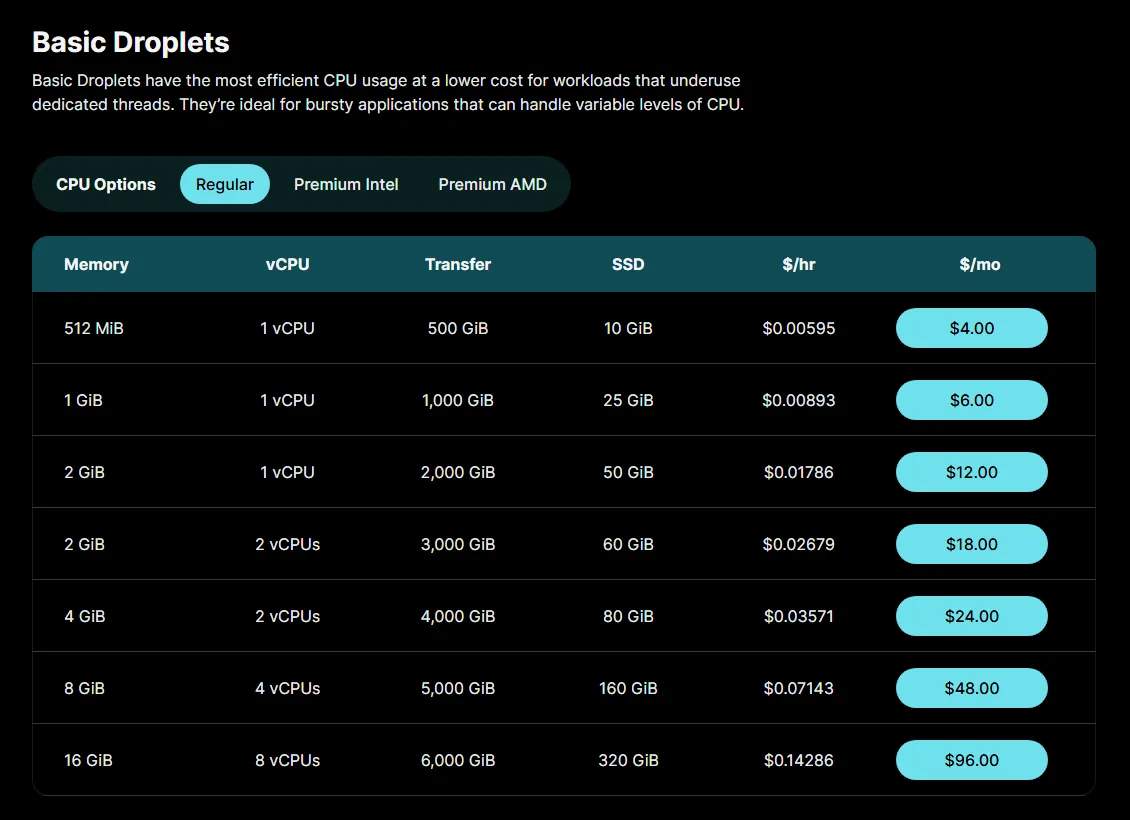Choose the $6.00 monthly plan button
Viewport: 1130px width, 820px height.
point(971,400)
